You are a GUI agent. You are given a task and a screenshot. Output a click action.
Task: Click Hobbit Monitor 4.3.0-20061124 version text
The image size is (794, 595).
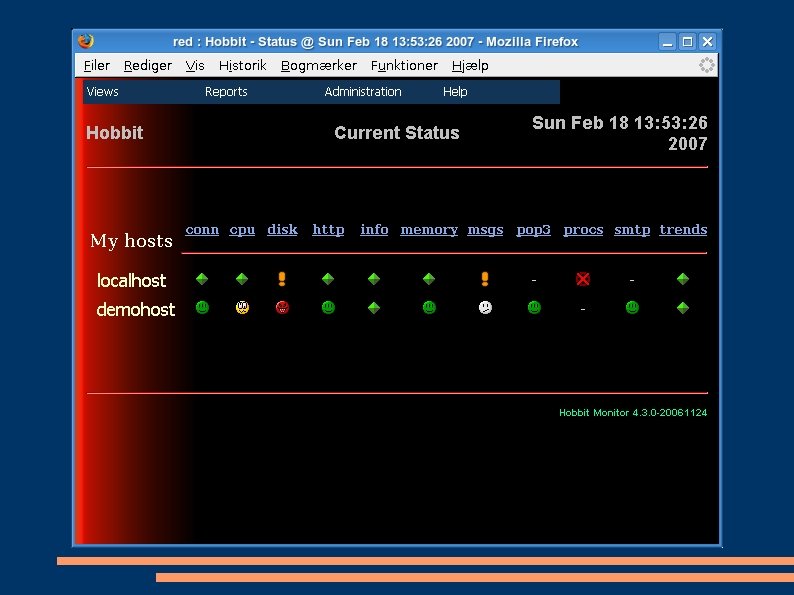(633, 413)
